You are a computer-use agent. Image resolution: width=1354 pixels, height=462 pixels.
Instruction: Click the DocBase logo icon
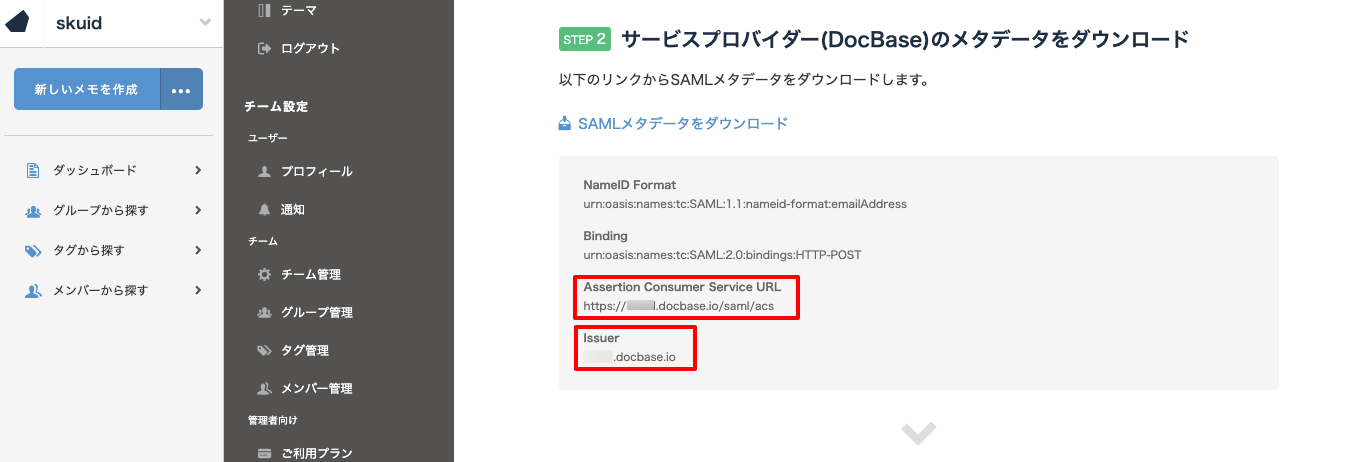[17, 22]
